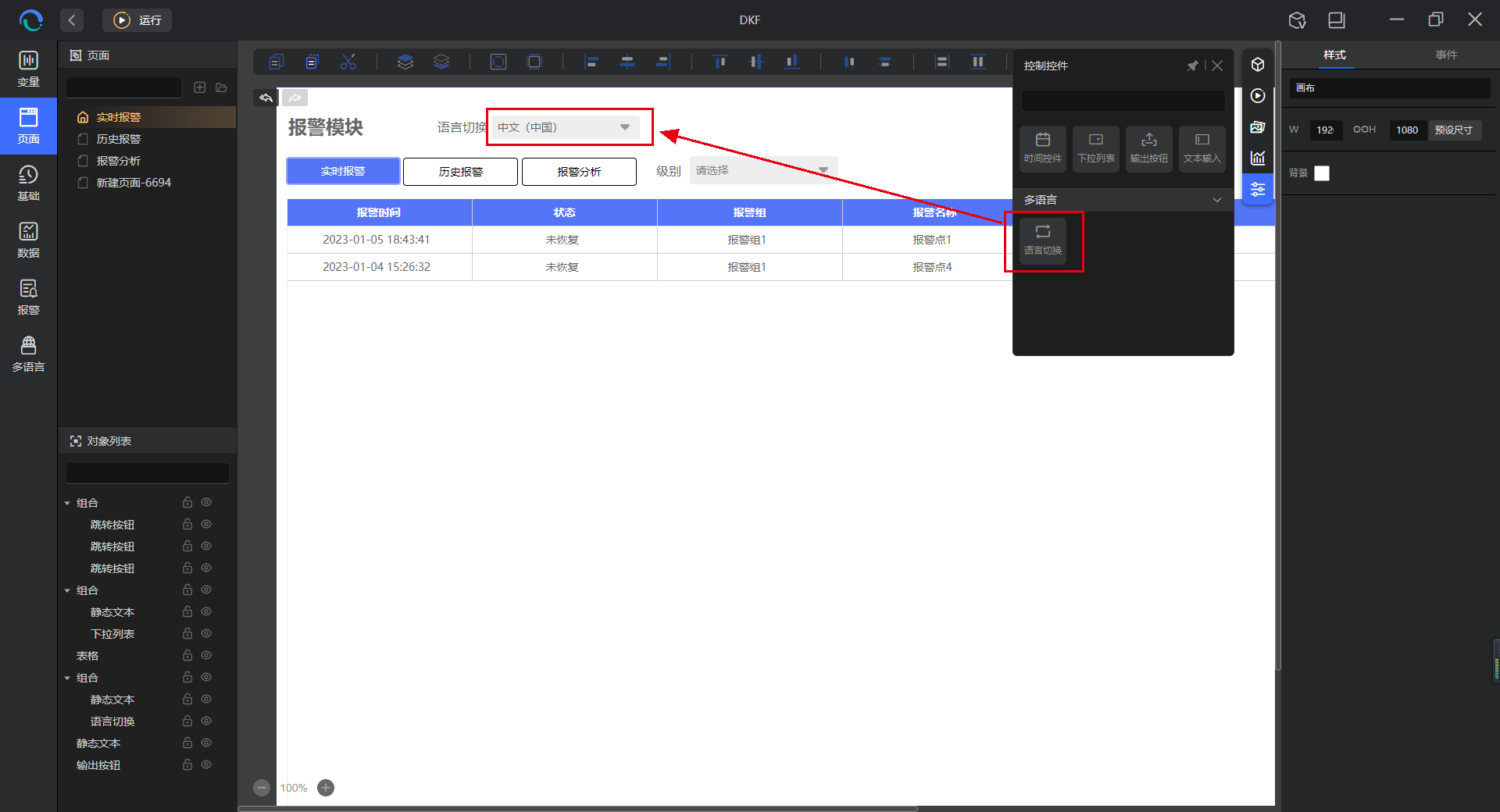Switch to the 样式 tab

[1334, 55]
